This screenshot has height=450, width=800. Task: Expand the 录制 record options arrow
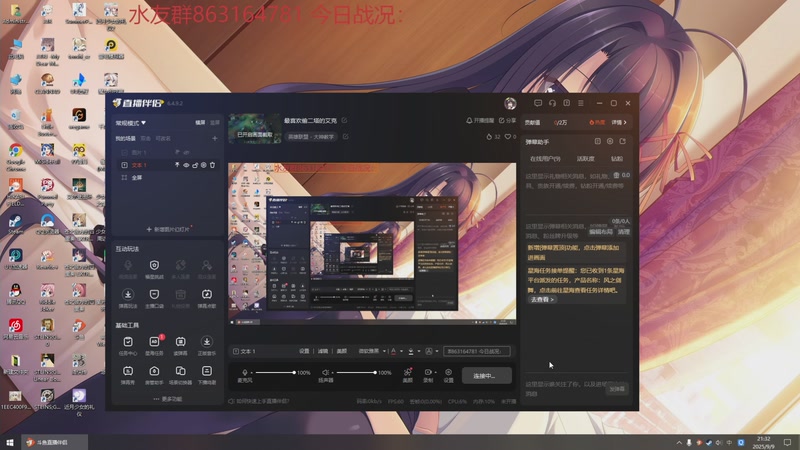point(435,372)
